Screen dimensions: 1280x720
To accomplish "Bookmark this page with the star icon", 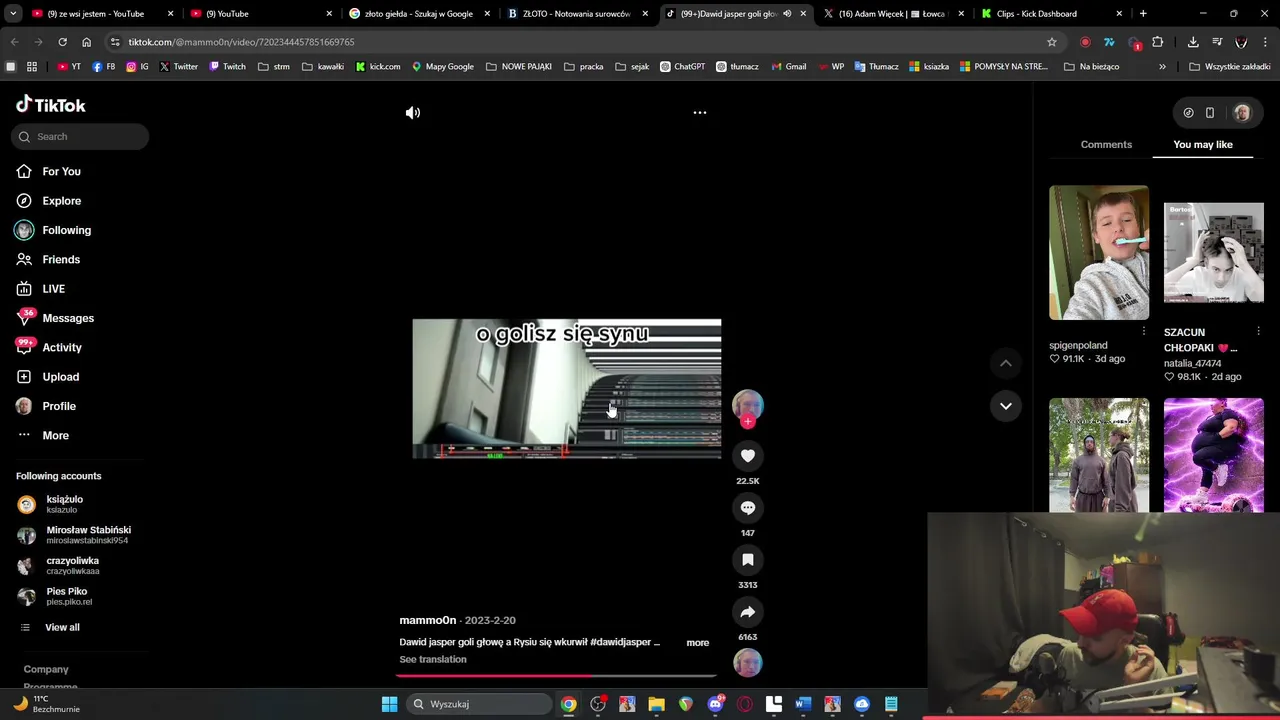I will [1052, 42].
